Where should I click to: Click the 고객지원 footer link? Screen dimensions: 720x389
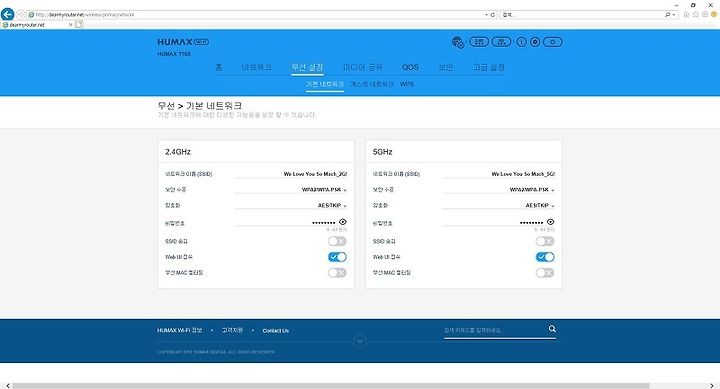(232, 330)
